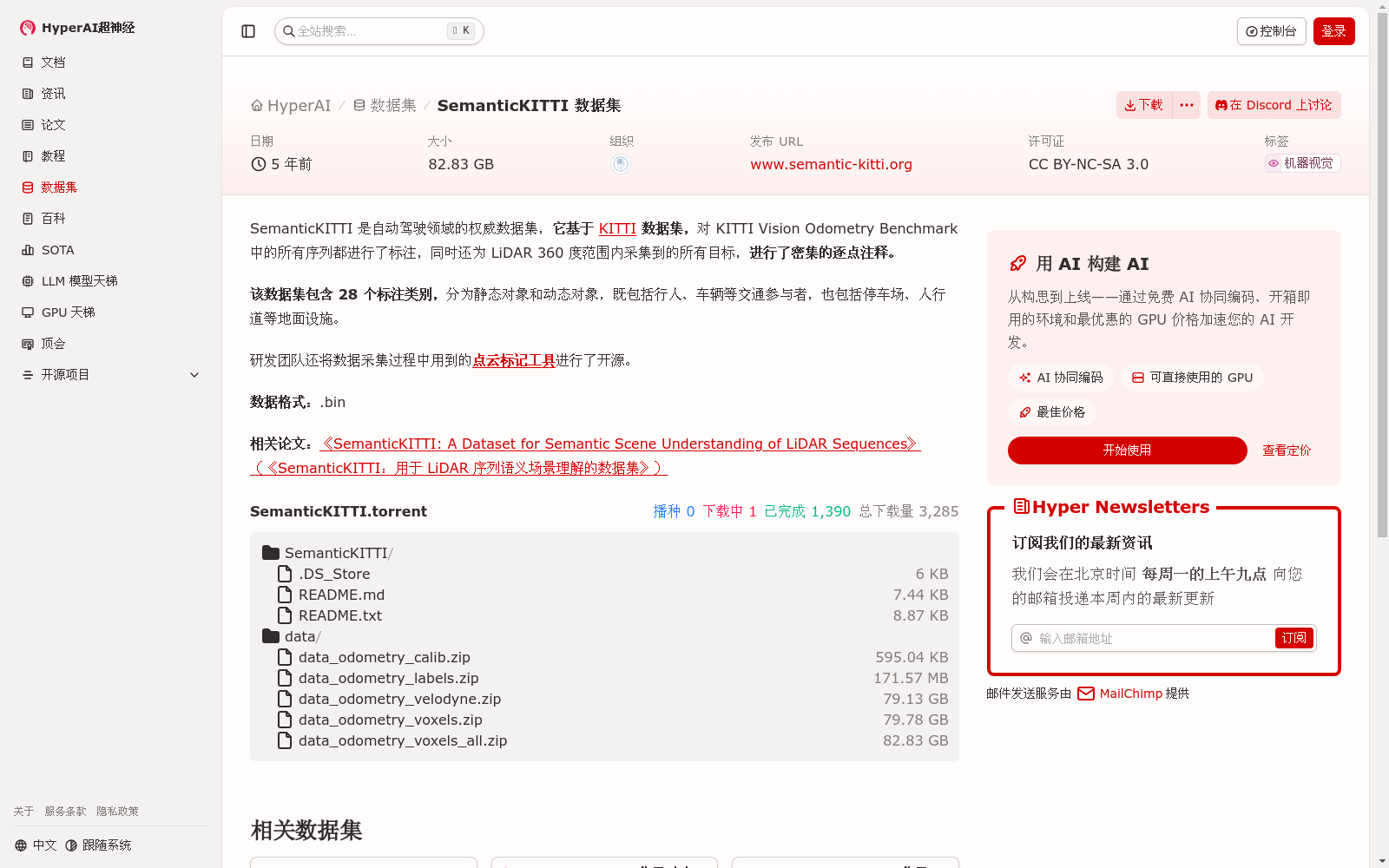Open the 点云标记工具 link
Image resolution: width=1389 pixels, height=868 pixels.
coord(514,360)
